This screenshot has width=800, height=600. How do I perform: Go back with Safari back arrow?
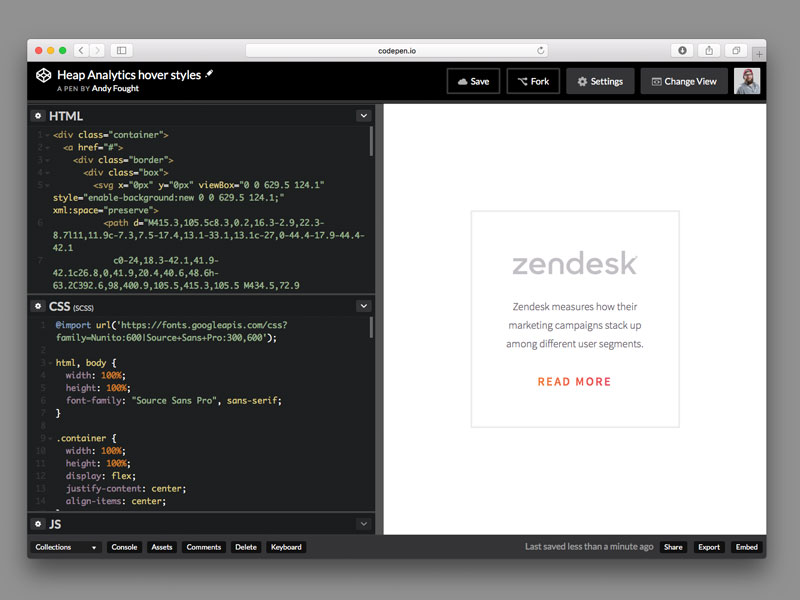[x=81, y=50]
